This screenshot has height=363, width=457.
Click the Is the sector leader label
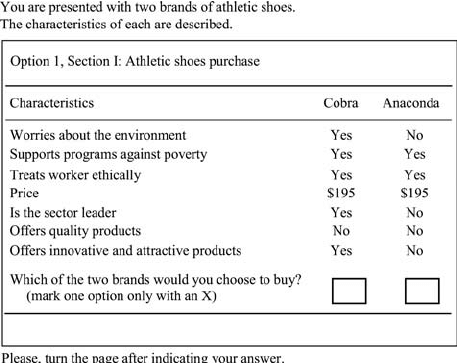tap(63, 213)
